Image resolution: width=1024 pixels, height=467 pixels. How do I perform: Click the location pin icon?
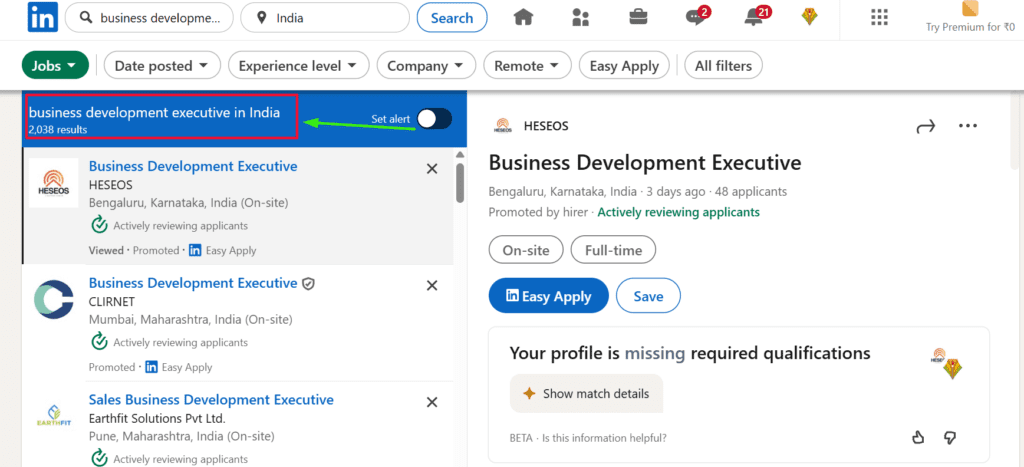(262, 18)
